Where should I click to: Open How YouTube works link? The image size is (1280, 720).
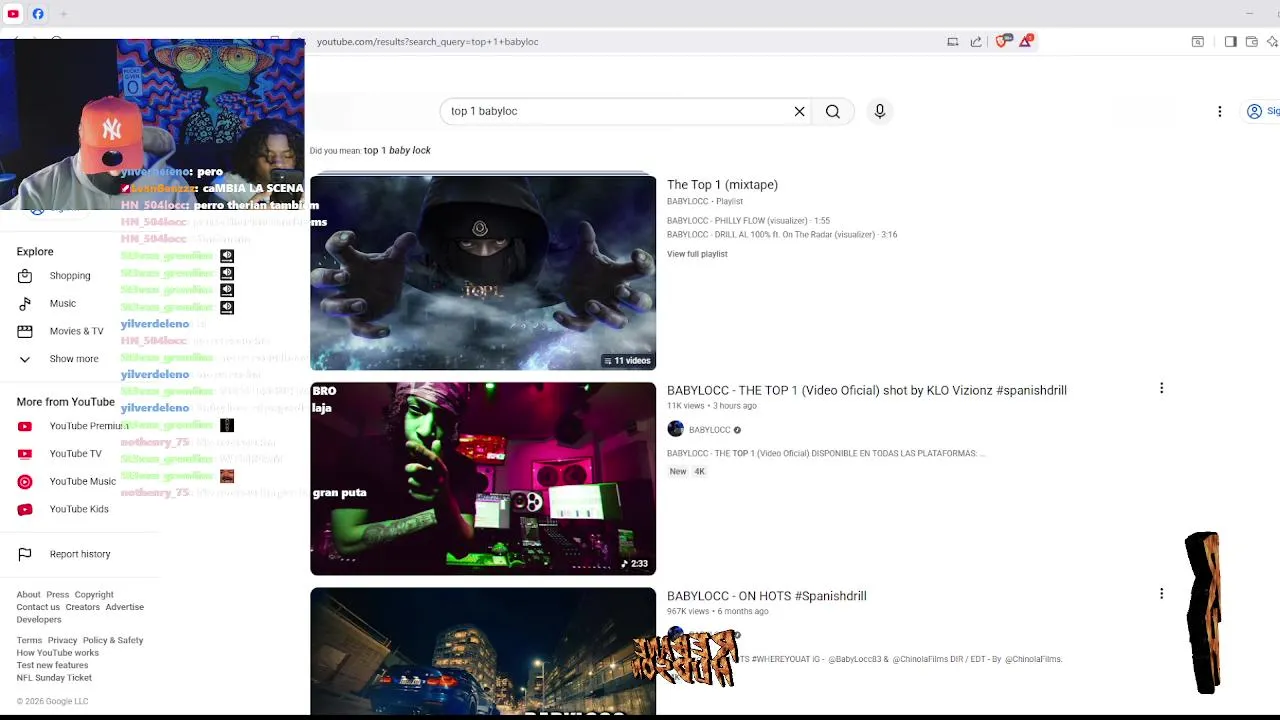coord(57,653)
